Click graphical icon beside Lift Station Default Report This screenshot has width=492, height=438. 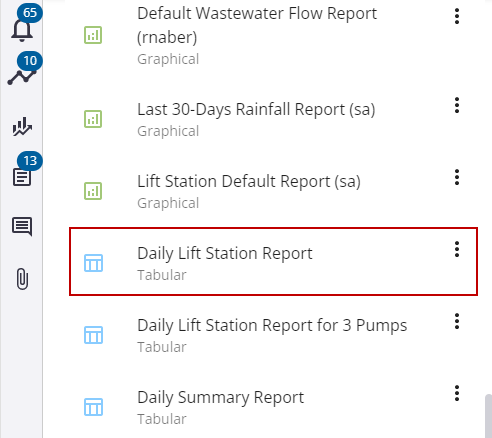[x=93, y=191]
